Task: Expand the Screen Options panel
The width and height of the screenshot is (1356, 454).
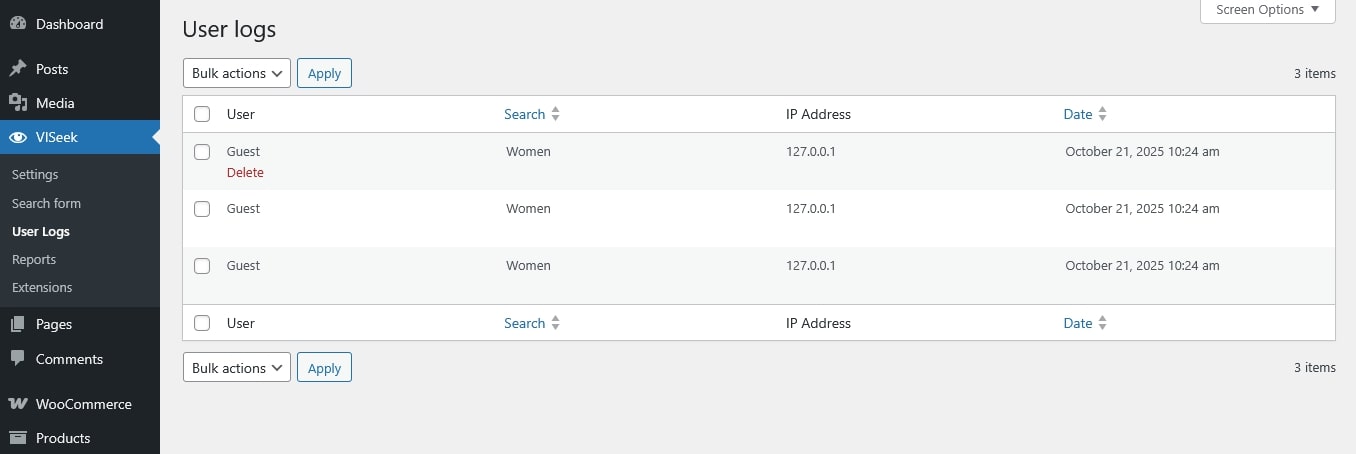Action: (1267, 10)
